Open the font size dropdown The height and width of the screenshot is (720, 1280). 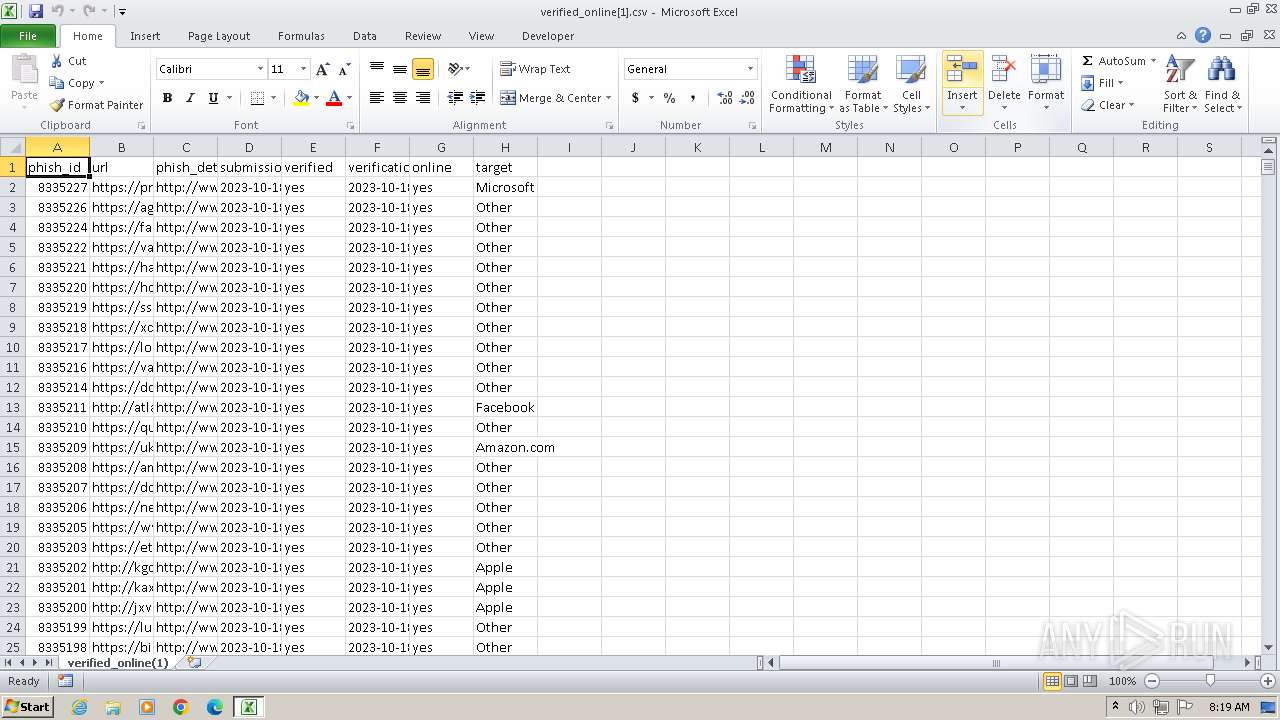point(302,69)
